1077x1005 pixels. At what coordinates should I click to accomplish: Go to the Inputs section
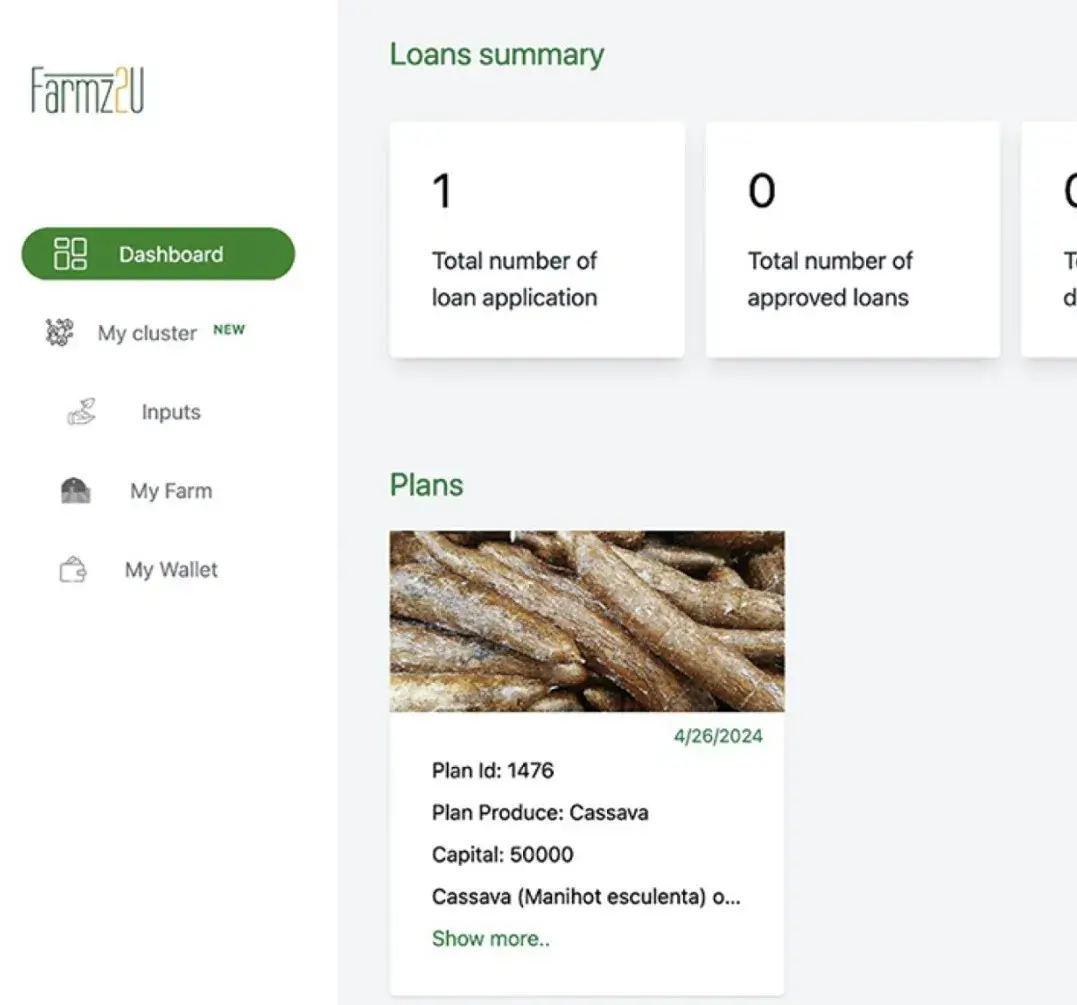[170, 412]
